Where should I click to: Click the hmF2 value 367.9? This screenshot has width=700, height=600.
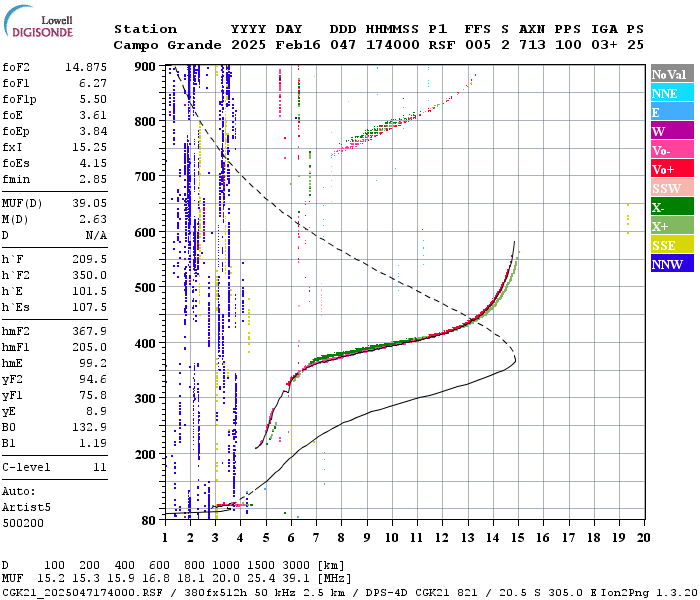pos(89,331)
